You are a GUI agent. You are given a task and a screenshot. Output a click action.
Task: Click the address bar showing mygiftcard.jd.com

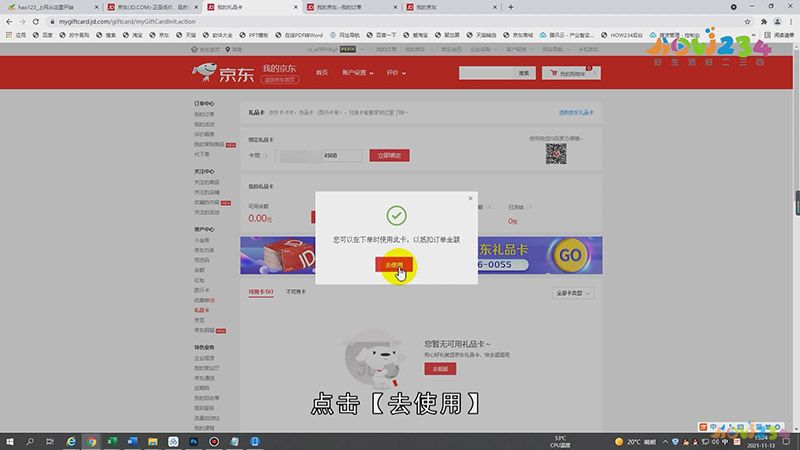click(393, 21)
